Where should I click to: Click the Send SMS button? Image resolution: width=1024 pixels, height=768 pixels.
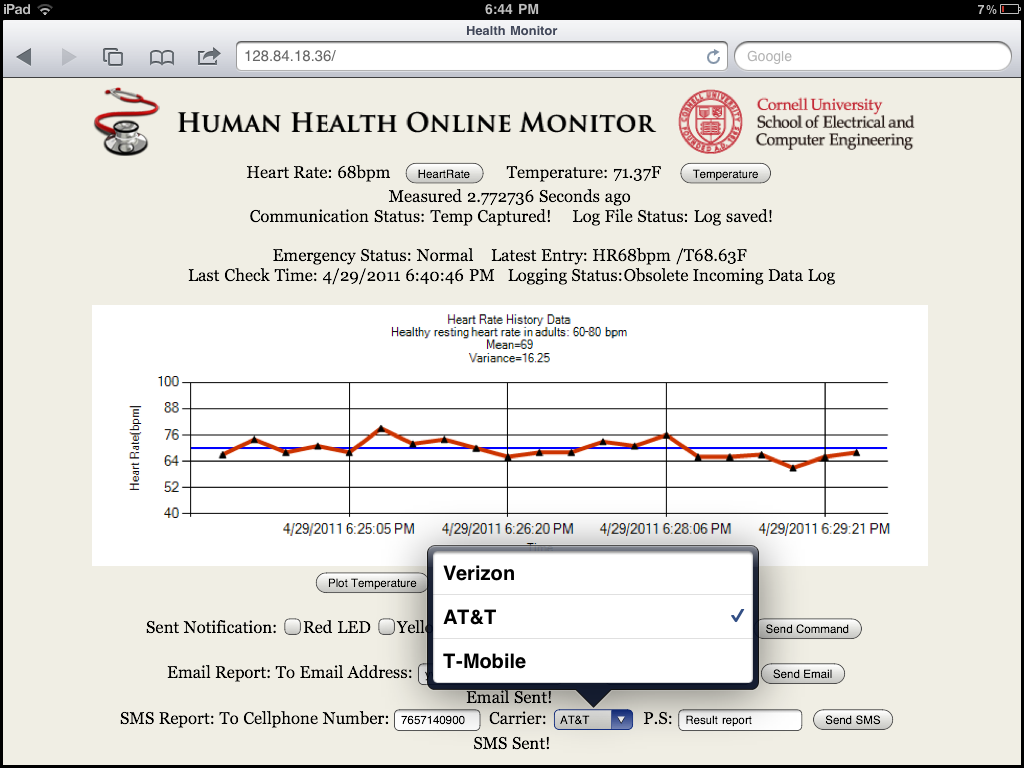point(853,720)
